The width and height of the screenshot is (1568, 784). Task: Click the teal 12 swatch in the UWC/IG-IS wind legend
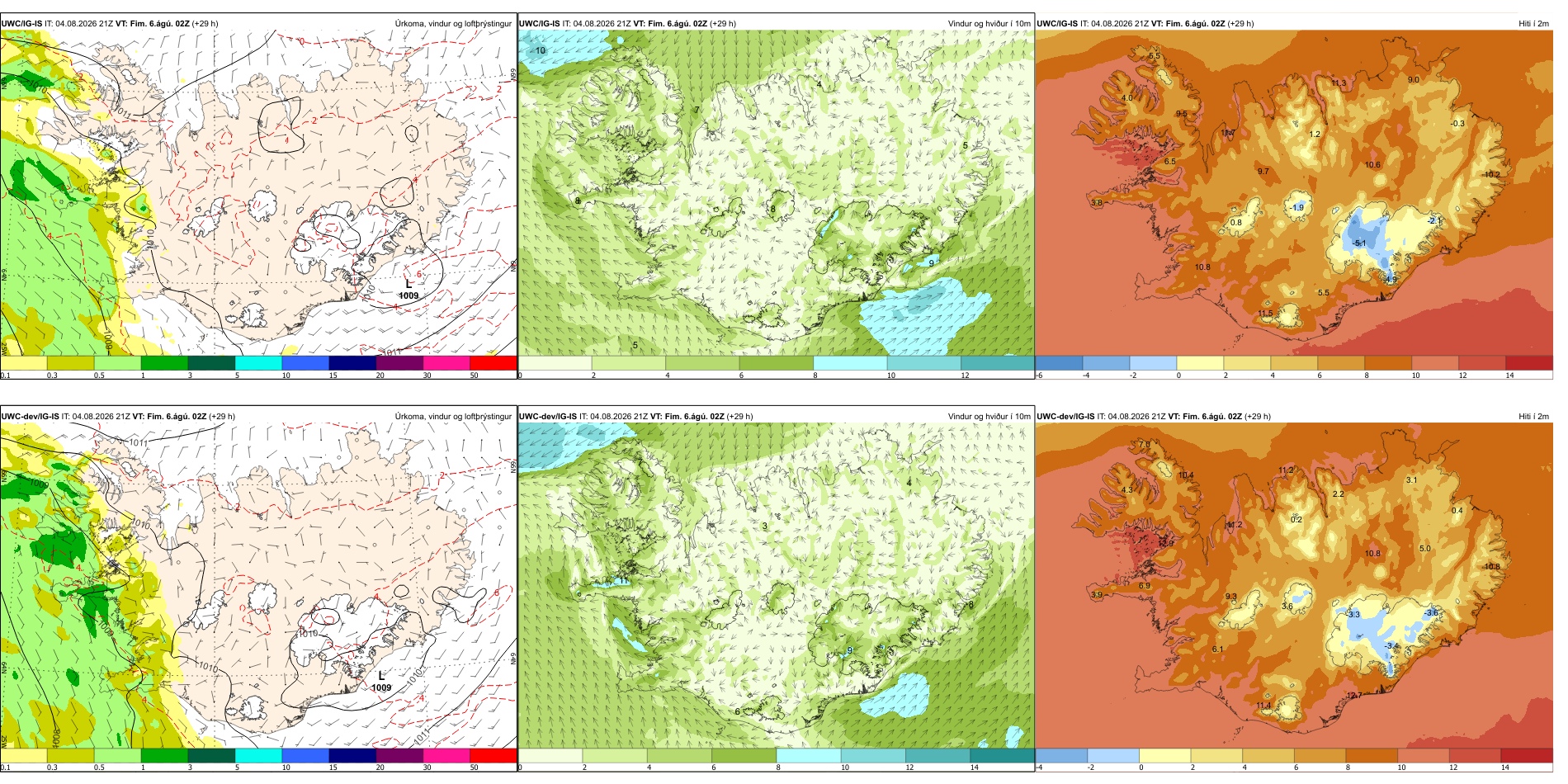(997, 362)
